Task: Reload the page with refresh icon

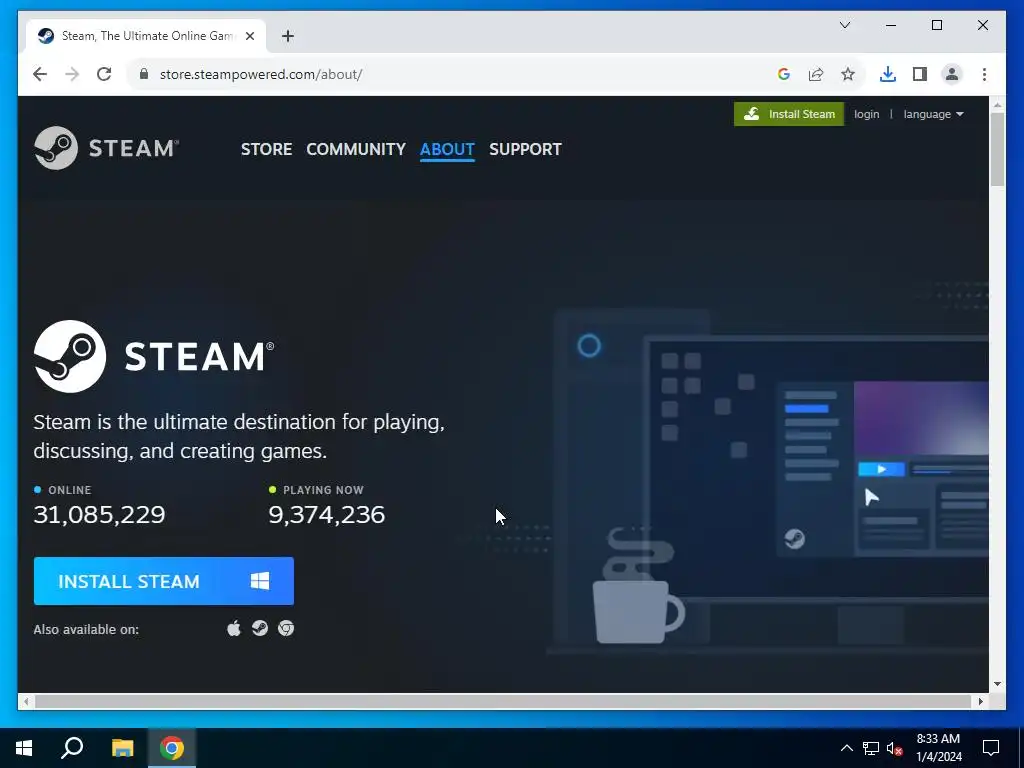Action: click(x=104, y=74)
